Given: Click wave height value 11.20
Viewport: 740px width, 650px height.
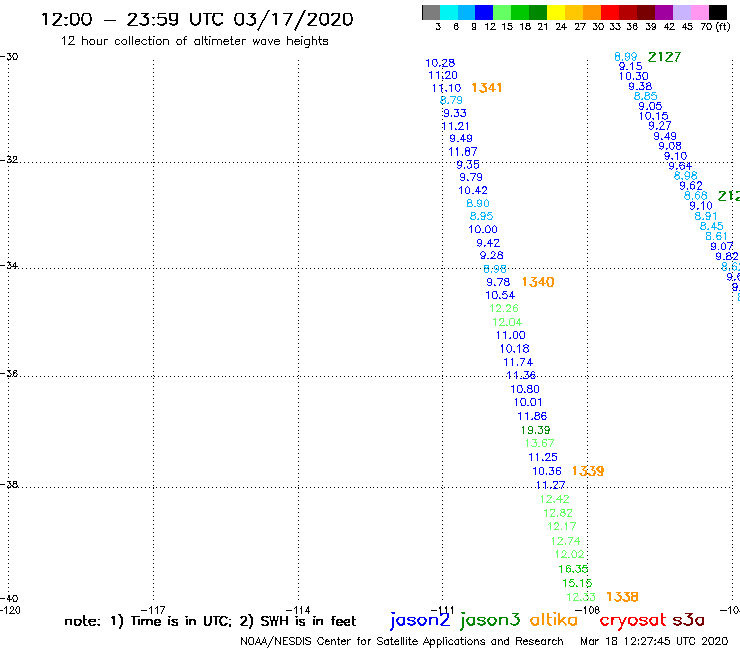Looking at the screenshot, I should point(443,75).
